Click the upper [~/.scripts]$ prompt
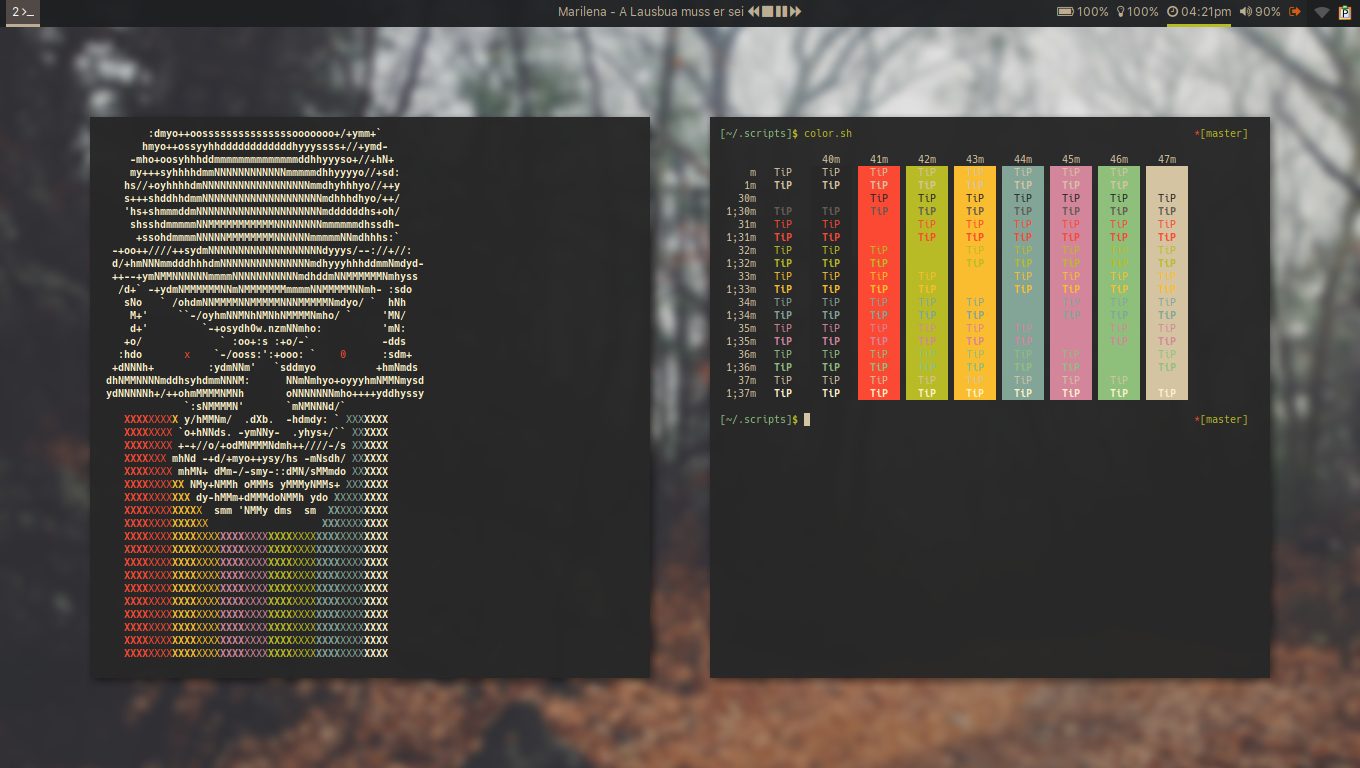 [759, 134]
